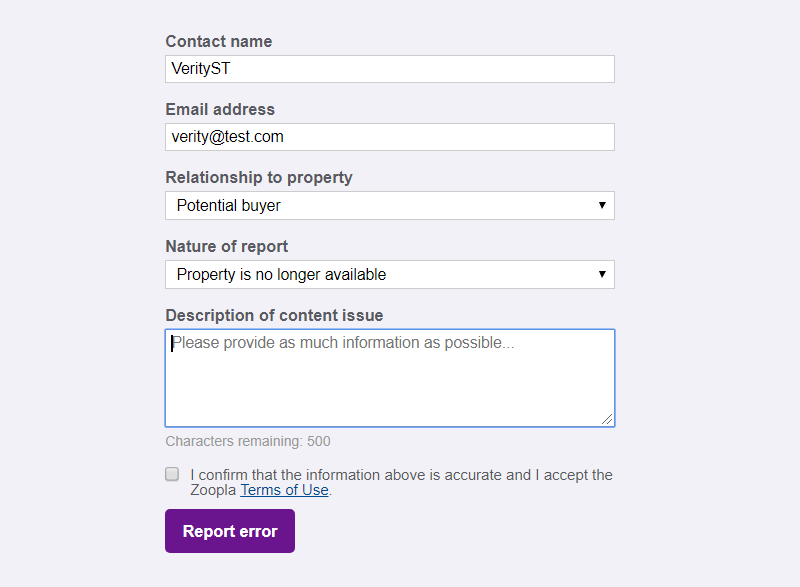This screenshot has width=800, height=587.
Task: Open the Terms of Use link
Action: pos(284,490)
